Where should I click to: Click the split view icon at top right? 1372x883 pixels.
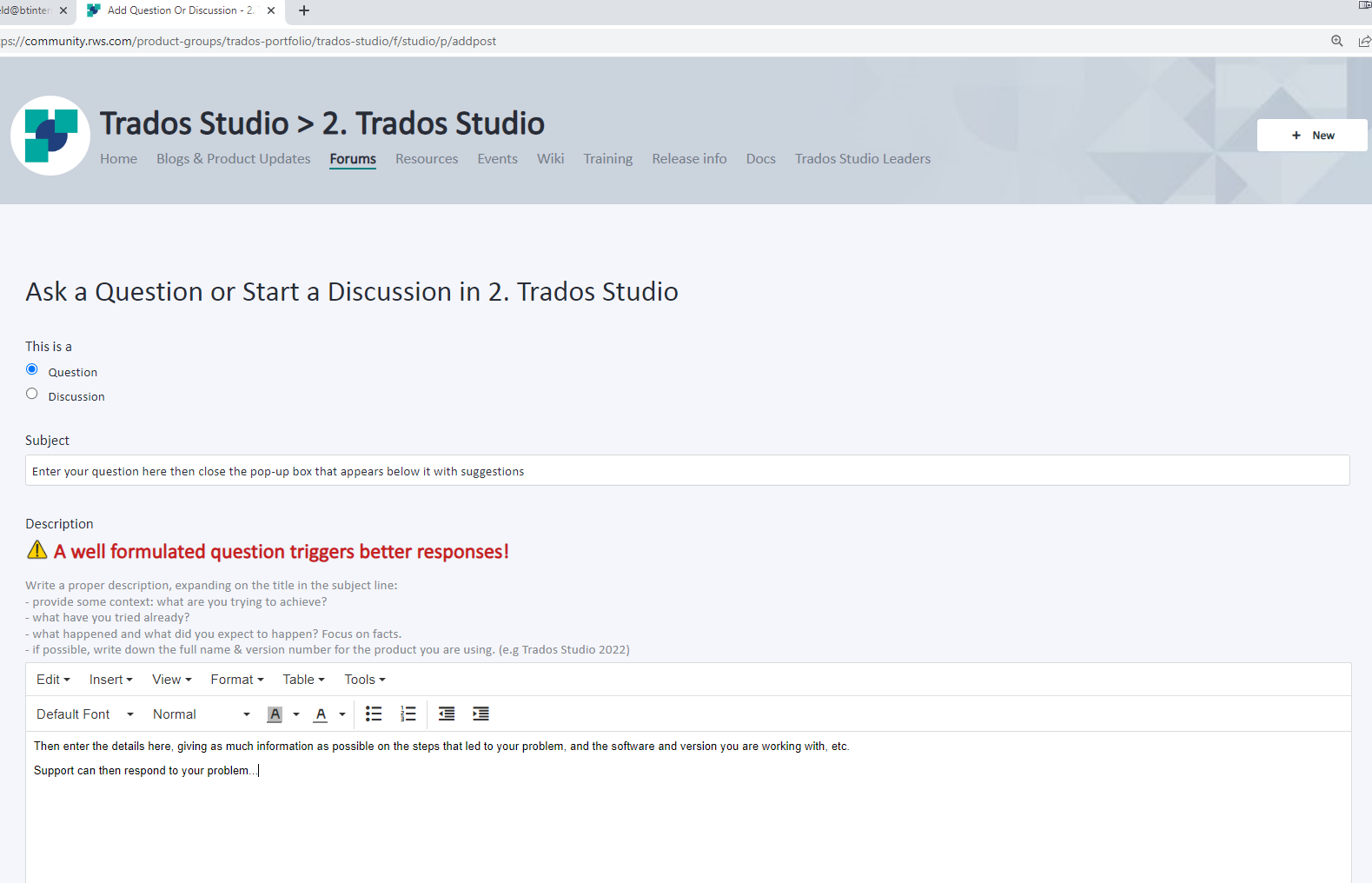click(x=1365, y=5)
